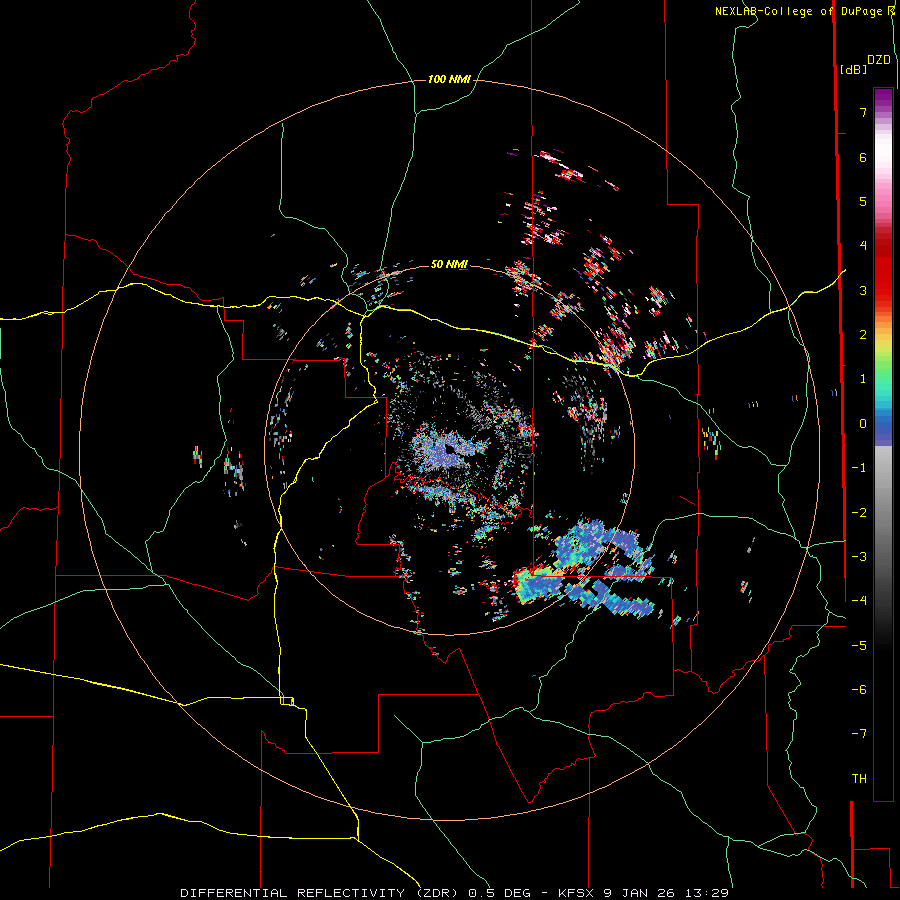Click the 9 JAN 26 13:29 timestamp
900x900 pixels.
[x=666, y=893]
